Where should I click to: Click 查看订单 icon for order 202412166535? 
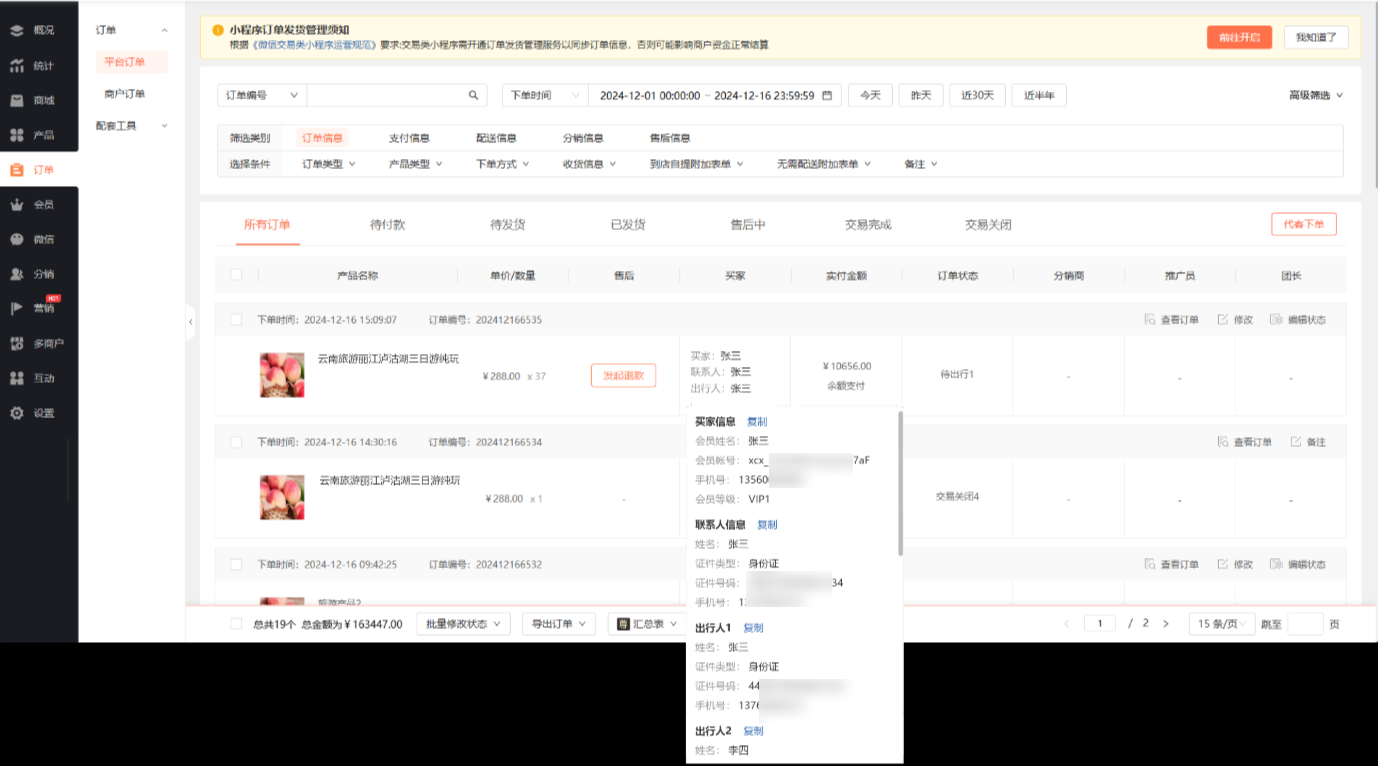(1150, 320)
